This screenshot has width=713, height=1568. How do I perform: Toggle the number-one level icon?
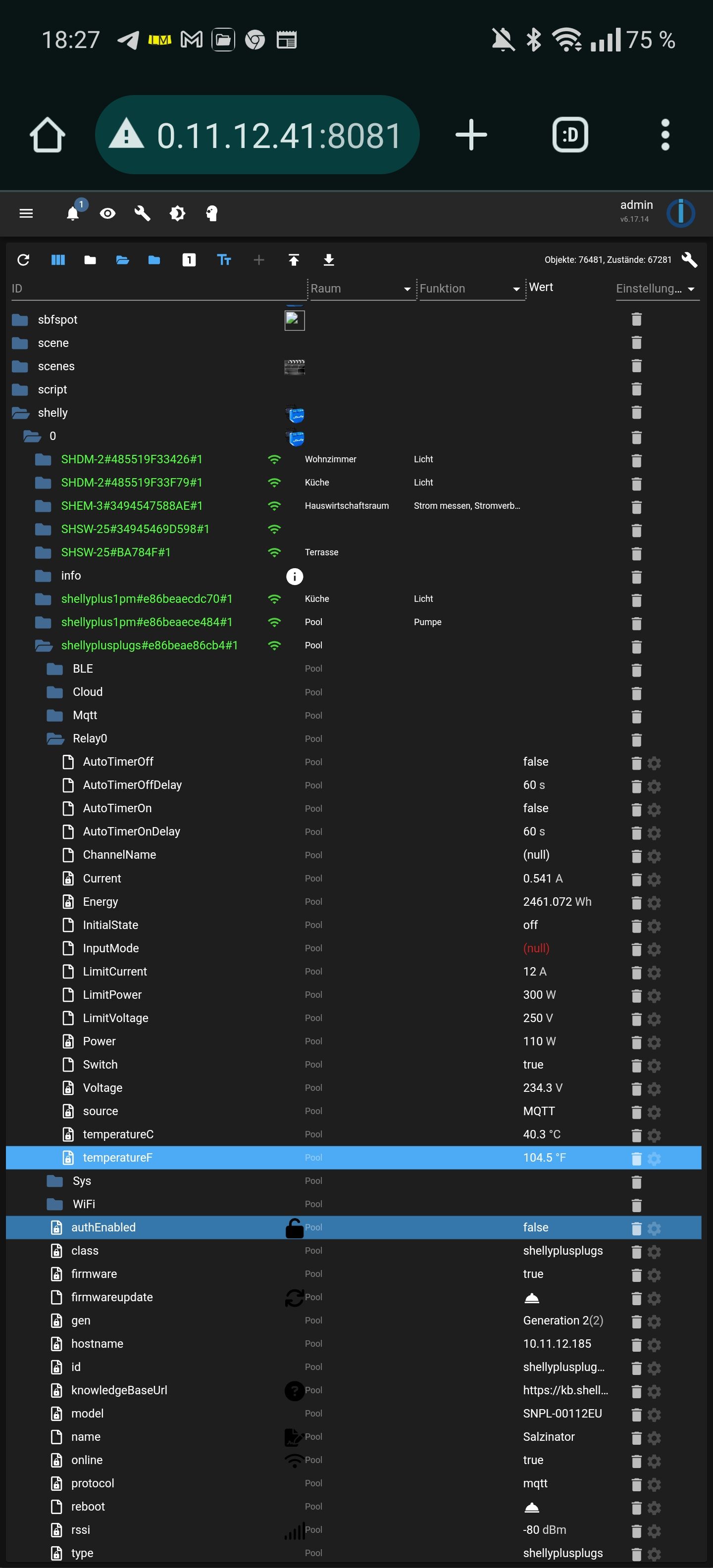point(189,260)
